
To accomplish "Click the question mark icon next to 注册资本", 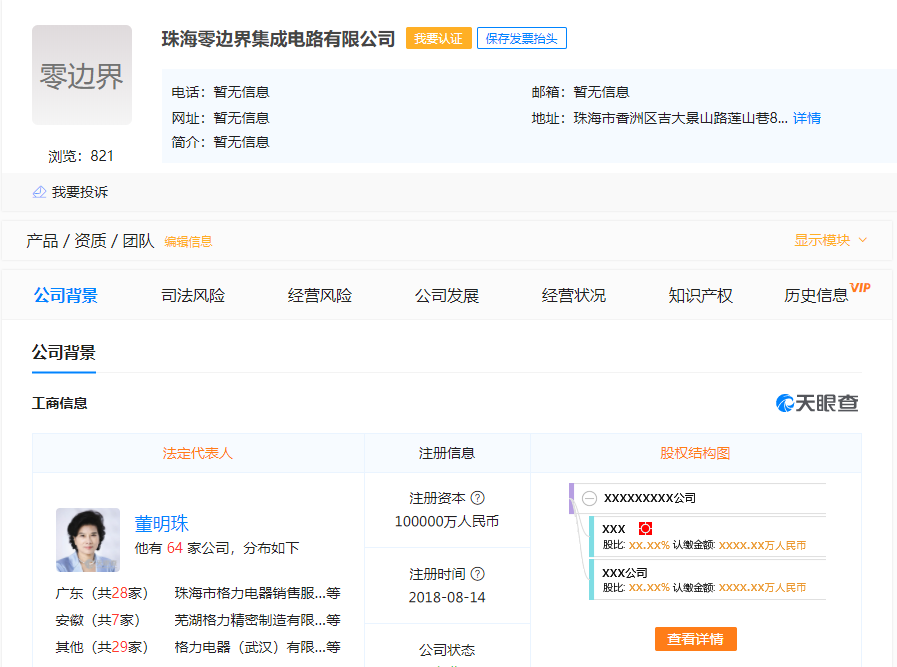I will click(x=478, y=498).
